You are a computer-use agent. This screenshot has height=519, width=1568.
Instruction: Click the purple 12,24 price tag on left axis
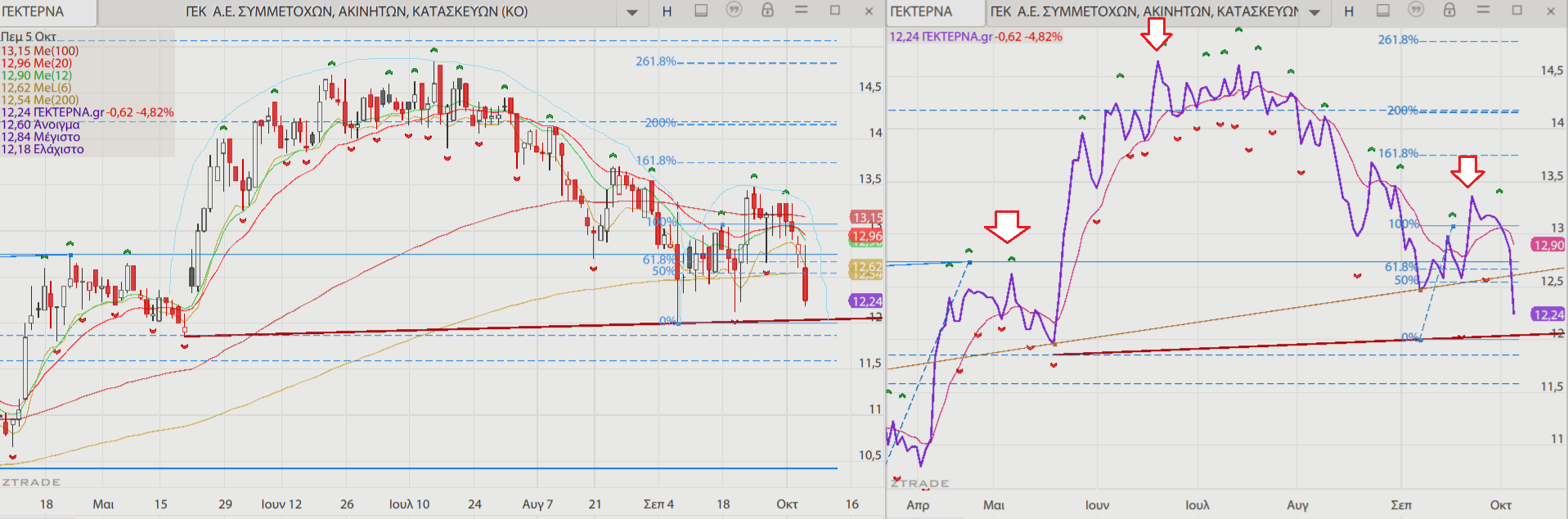866,301
